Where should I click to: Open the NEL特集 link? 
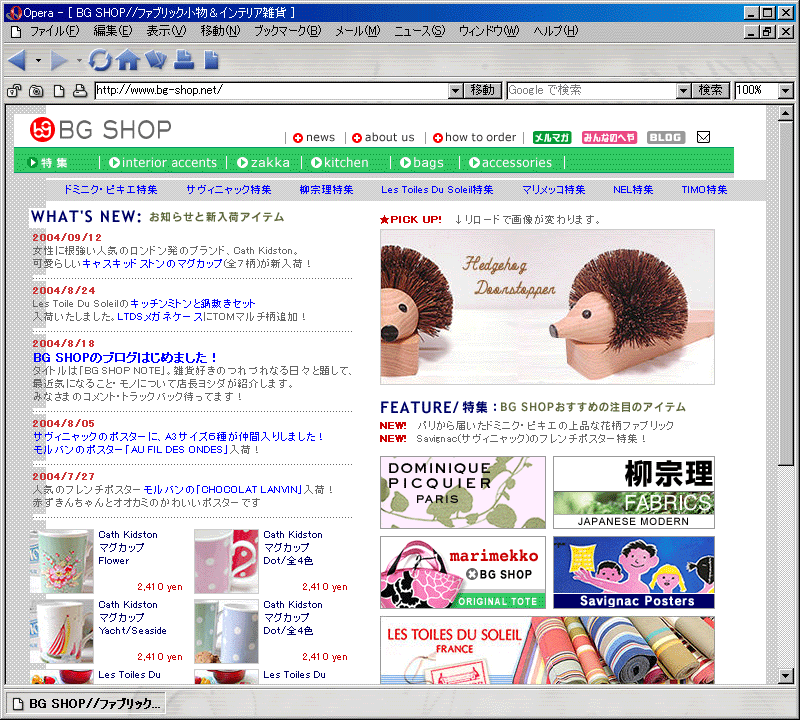click(633, 190)
